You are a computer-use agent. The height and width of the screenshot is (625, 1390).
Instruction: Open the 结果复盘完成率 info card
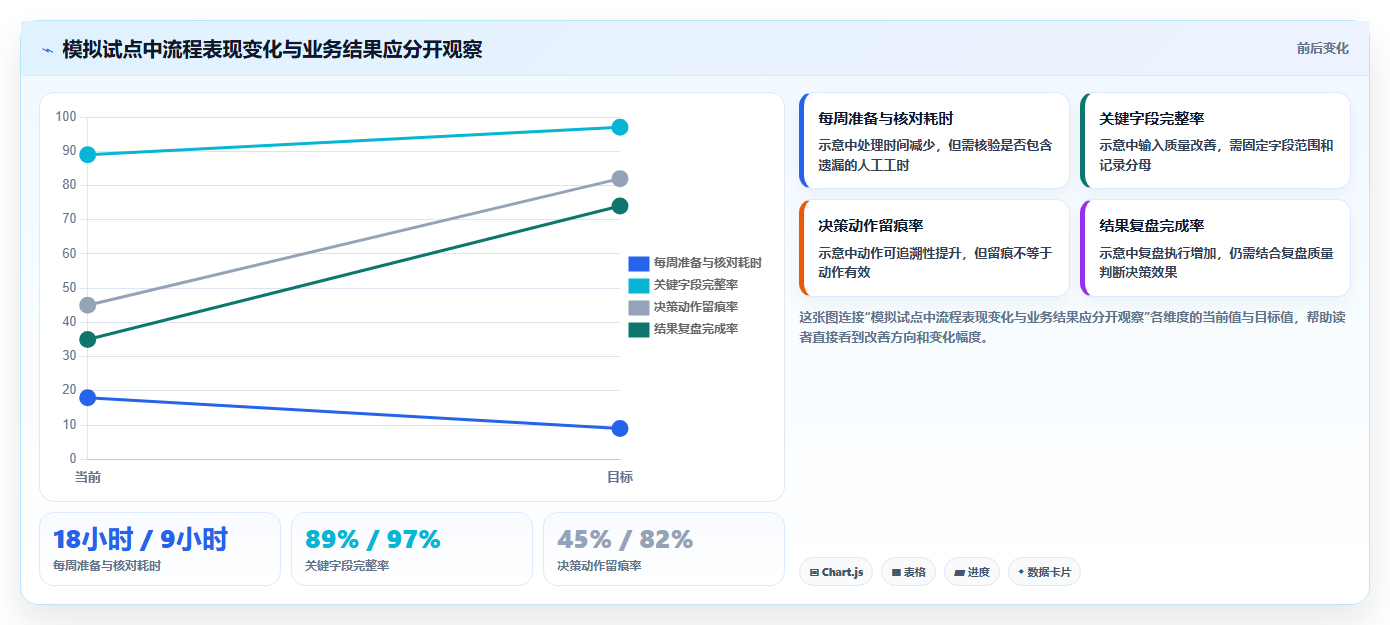[x=1215, y=248]
